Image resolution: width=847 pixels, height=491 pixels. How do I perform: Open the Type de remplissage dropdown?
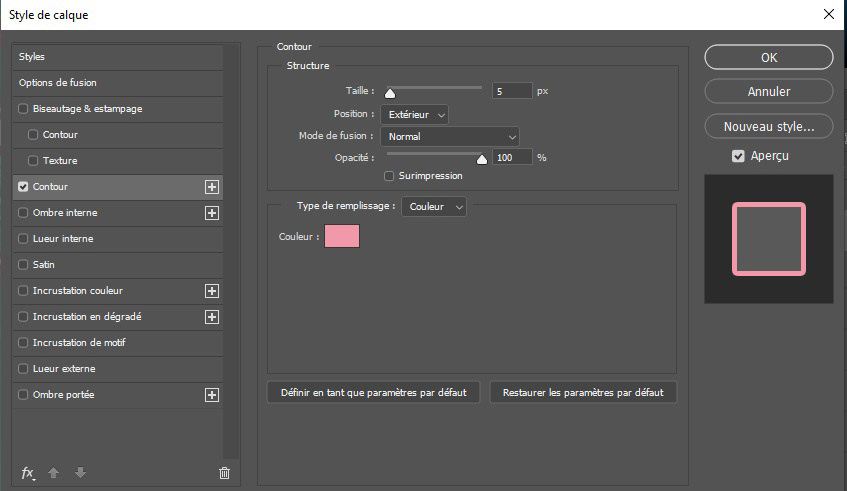[x=434, y=207]
